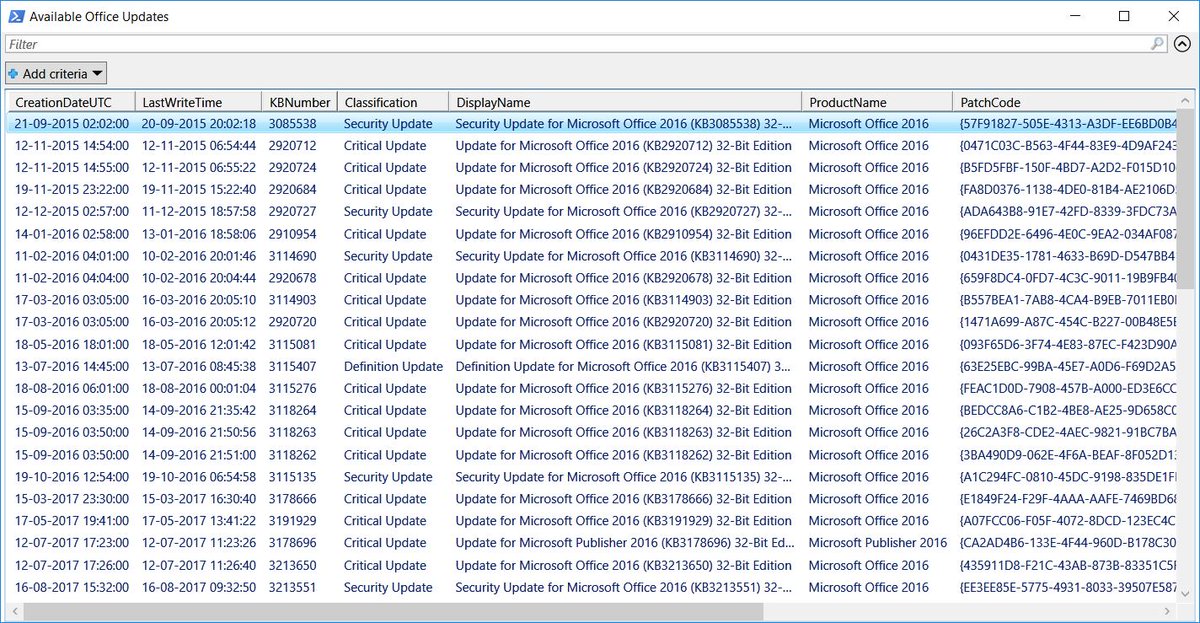Sort by the DisplayName column header
1200x623 pixels.
625,102
